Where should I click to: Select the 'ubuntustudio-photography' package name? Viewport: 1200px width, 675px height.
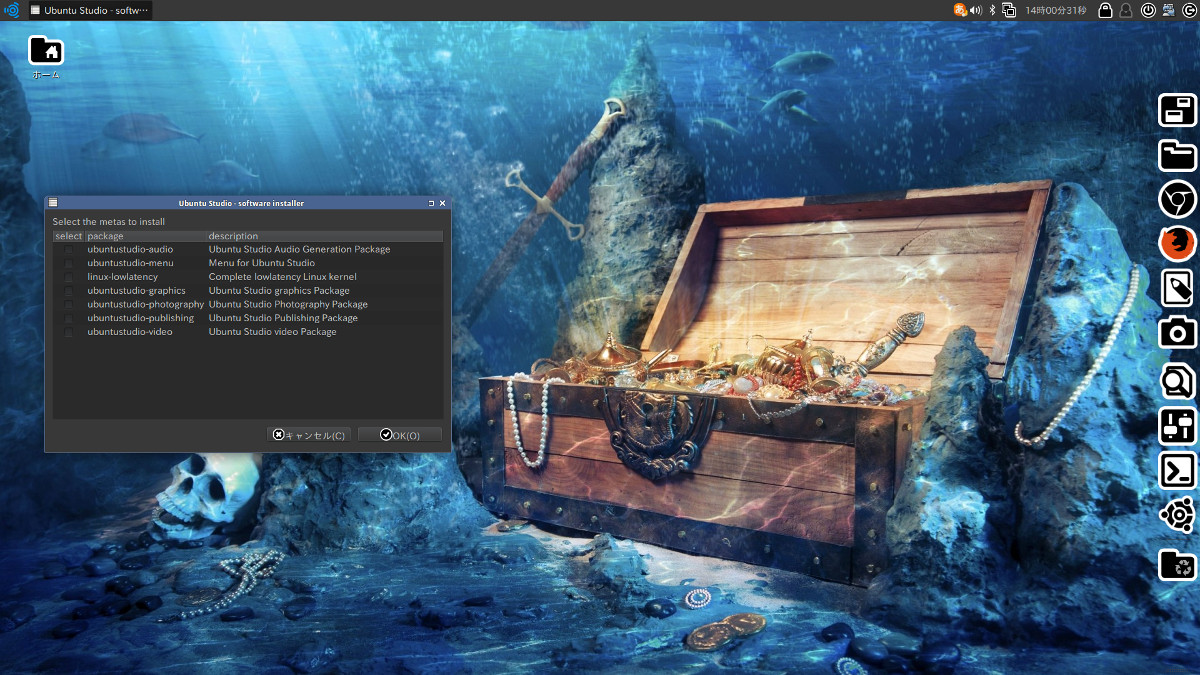pos(145,304)
